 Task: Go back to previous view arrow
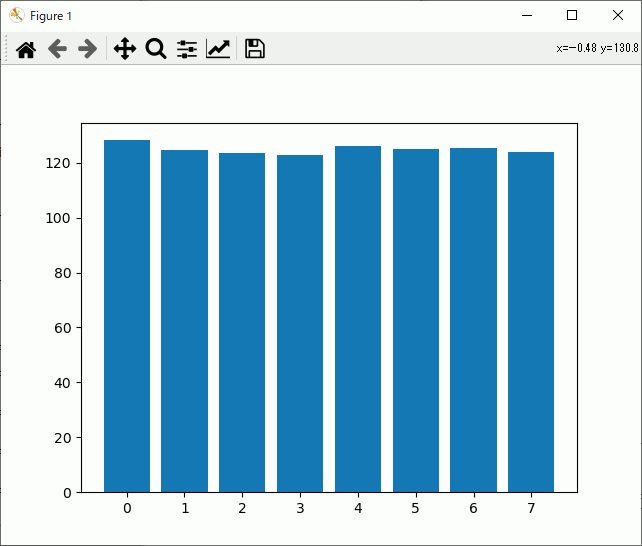(57, 49)
